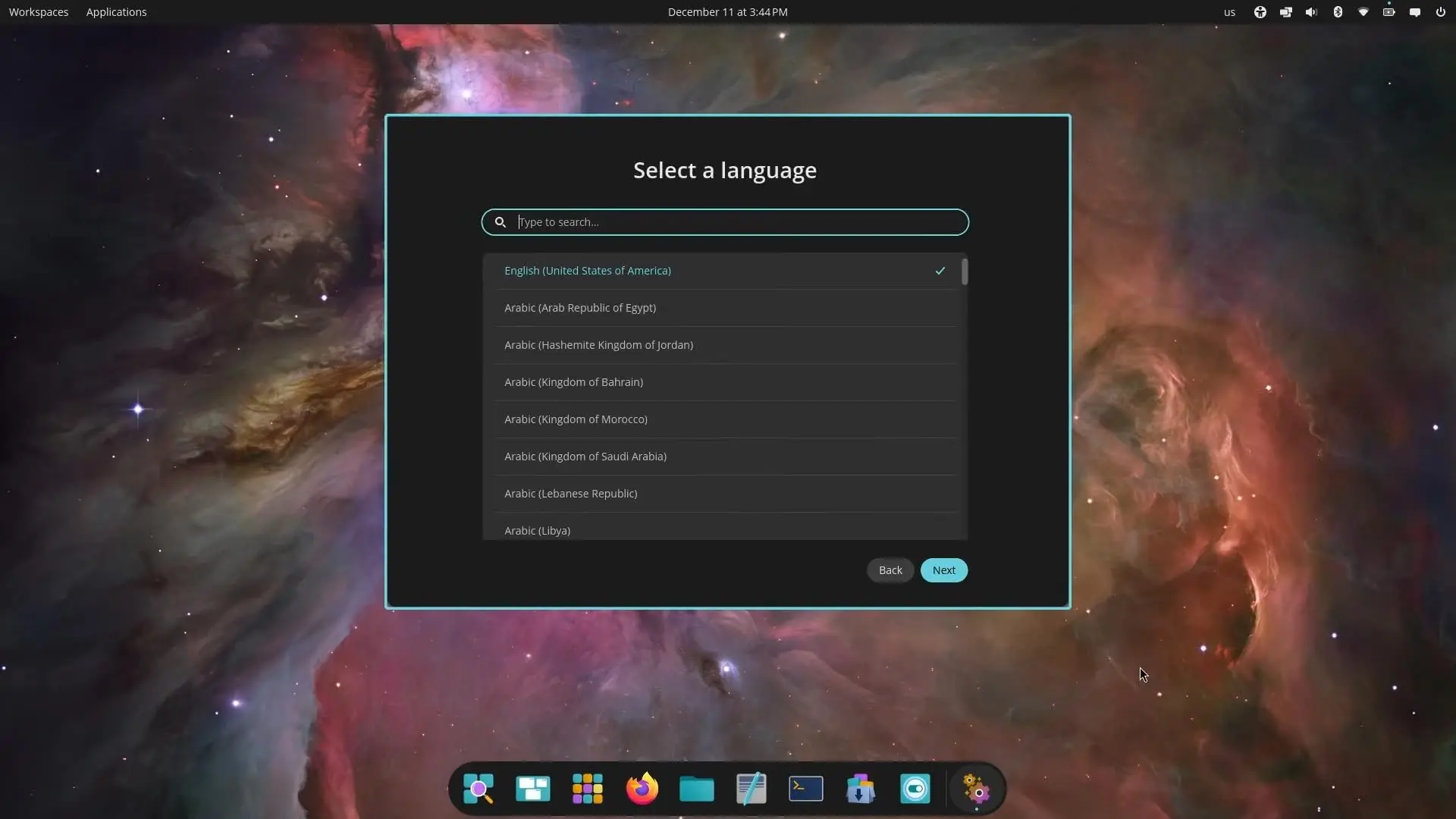Open the Bluetooth icon in top panel
Viewport: 1456px width, 819px height.
[1338, 12]
